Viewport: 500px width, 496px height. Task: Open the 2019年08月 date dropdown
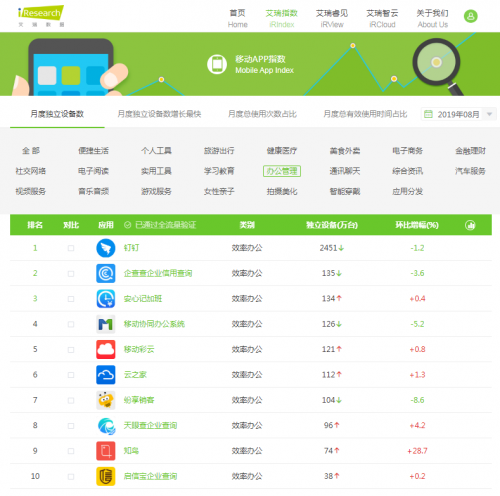459,114
